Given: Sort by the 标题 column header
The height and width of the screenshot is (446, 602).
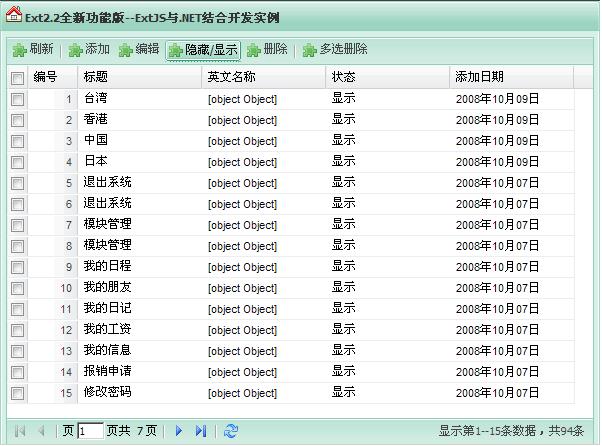Looking at the screenshot, I should pyautogui.click(x=139, y=77).
